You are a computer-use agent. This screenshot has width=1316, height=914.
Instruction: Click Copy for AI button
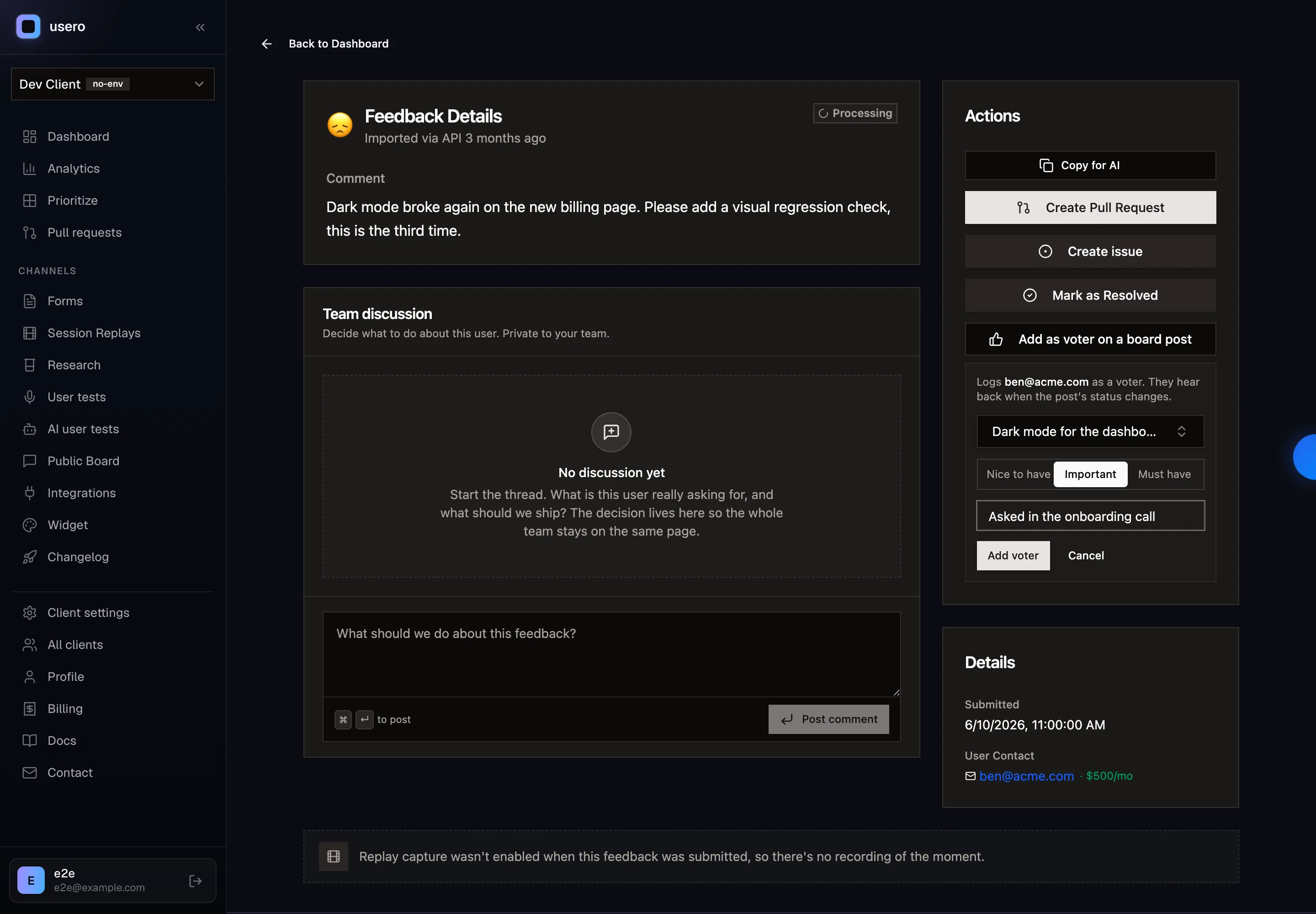point(1090,165)
